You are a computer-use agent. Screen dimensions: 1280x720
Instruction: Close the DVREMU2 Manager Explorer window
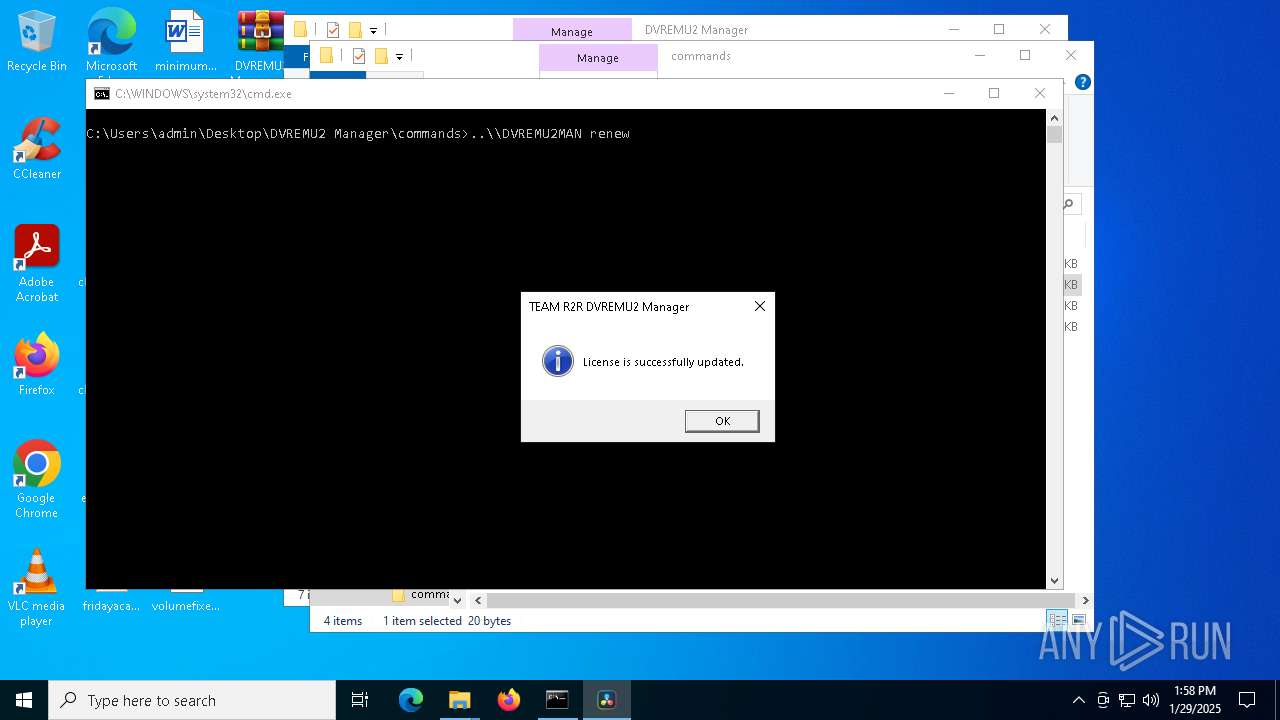(1045, 29)
